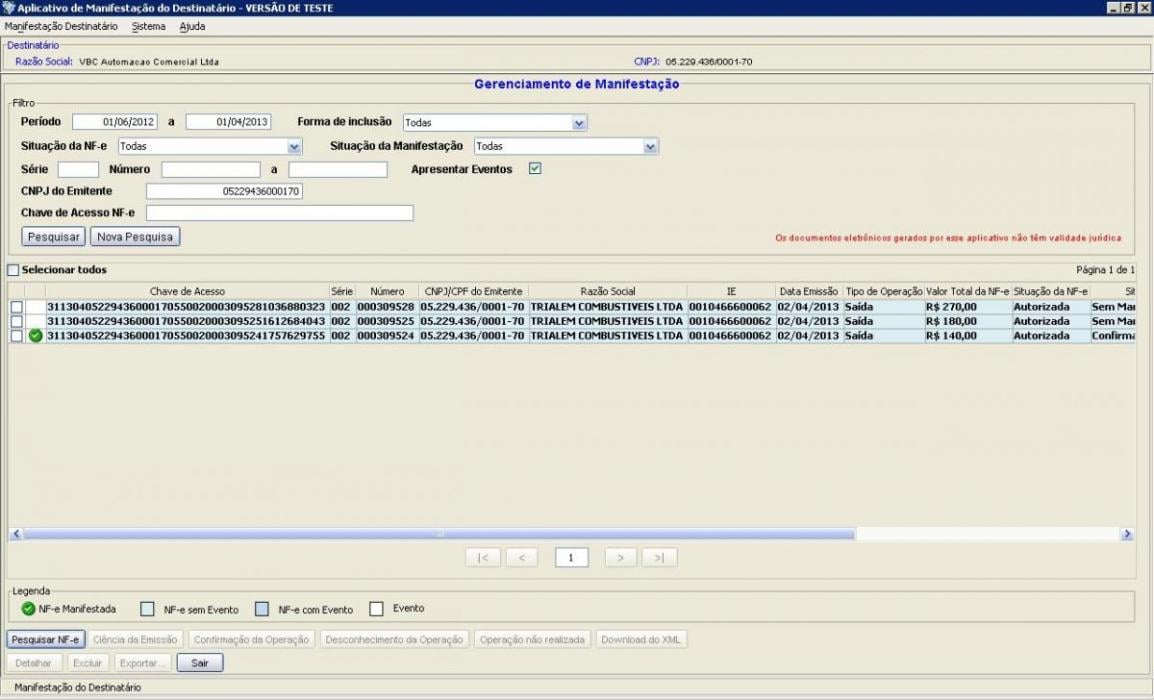The height and width of the screenshot is (700, 1154).
Task: Click the Período start date field
Action: tap(115, 122)
